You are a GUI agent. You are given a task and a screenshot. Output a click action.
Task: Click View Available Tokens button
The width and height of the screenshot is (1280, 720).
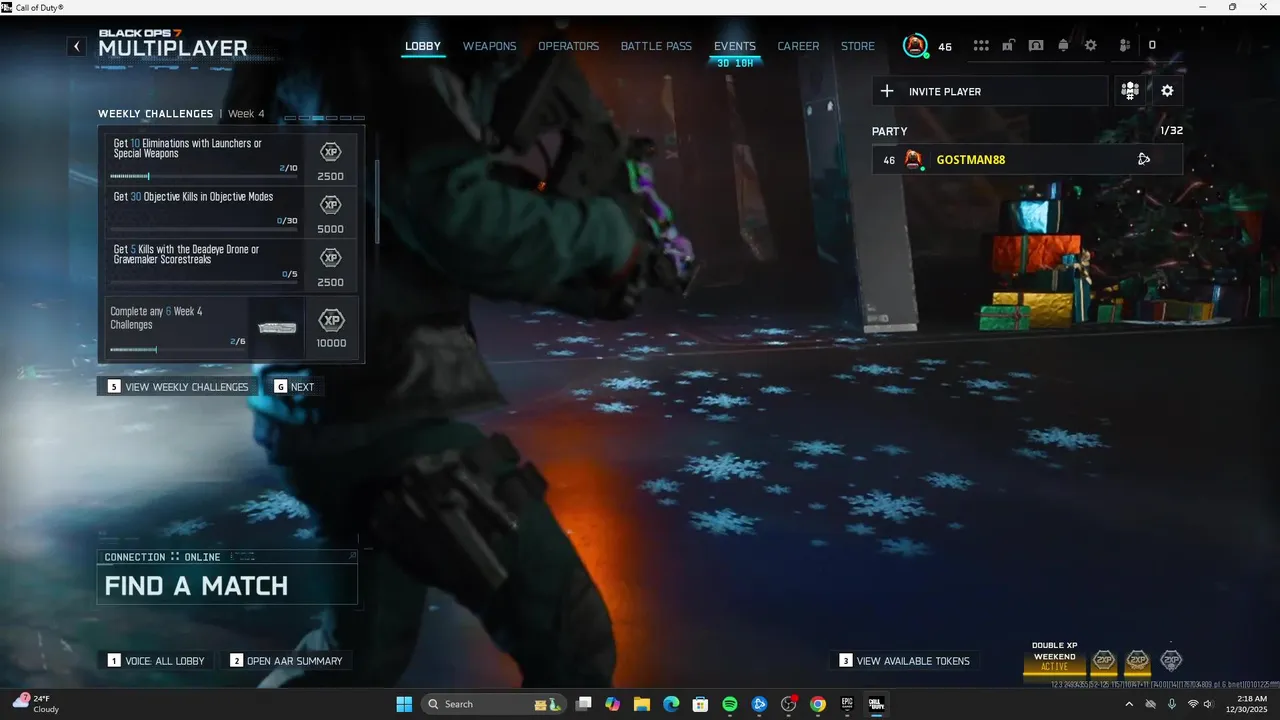click(905, 661)
